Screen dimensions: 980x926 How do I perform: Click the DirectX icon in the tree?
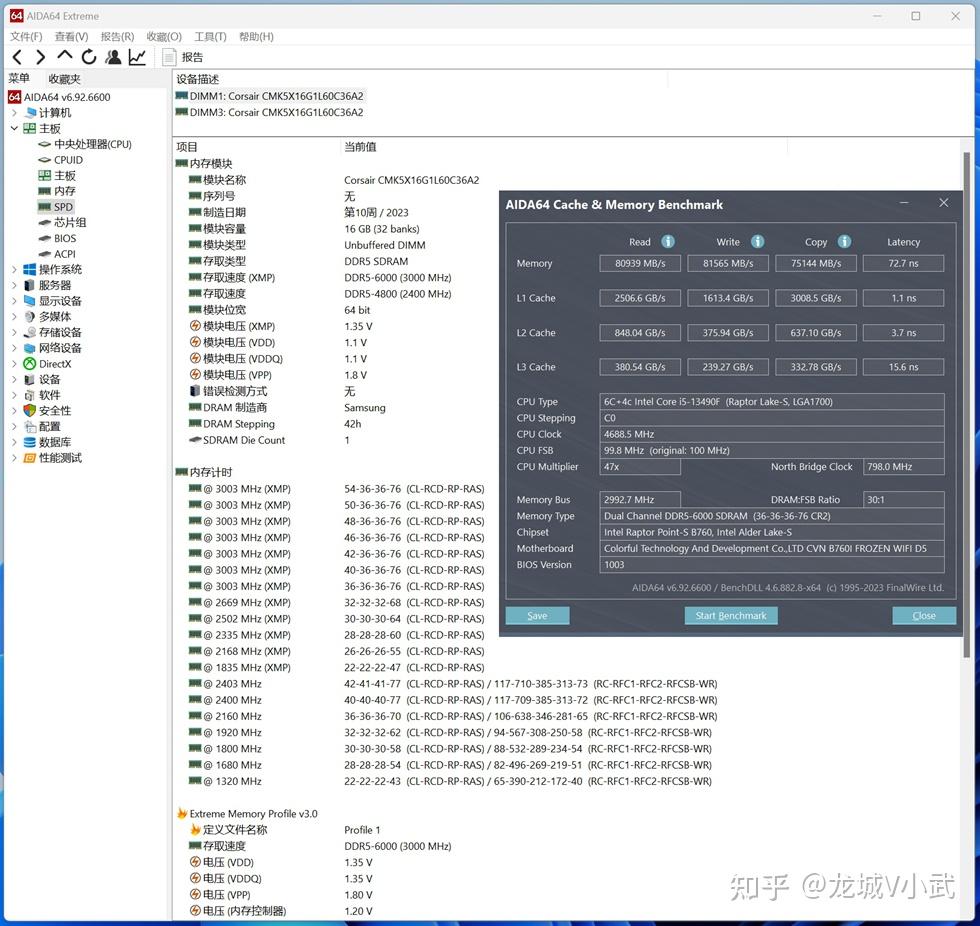(29, 364)
